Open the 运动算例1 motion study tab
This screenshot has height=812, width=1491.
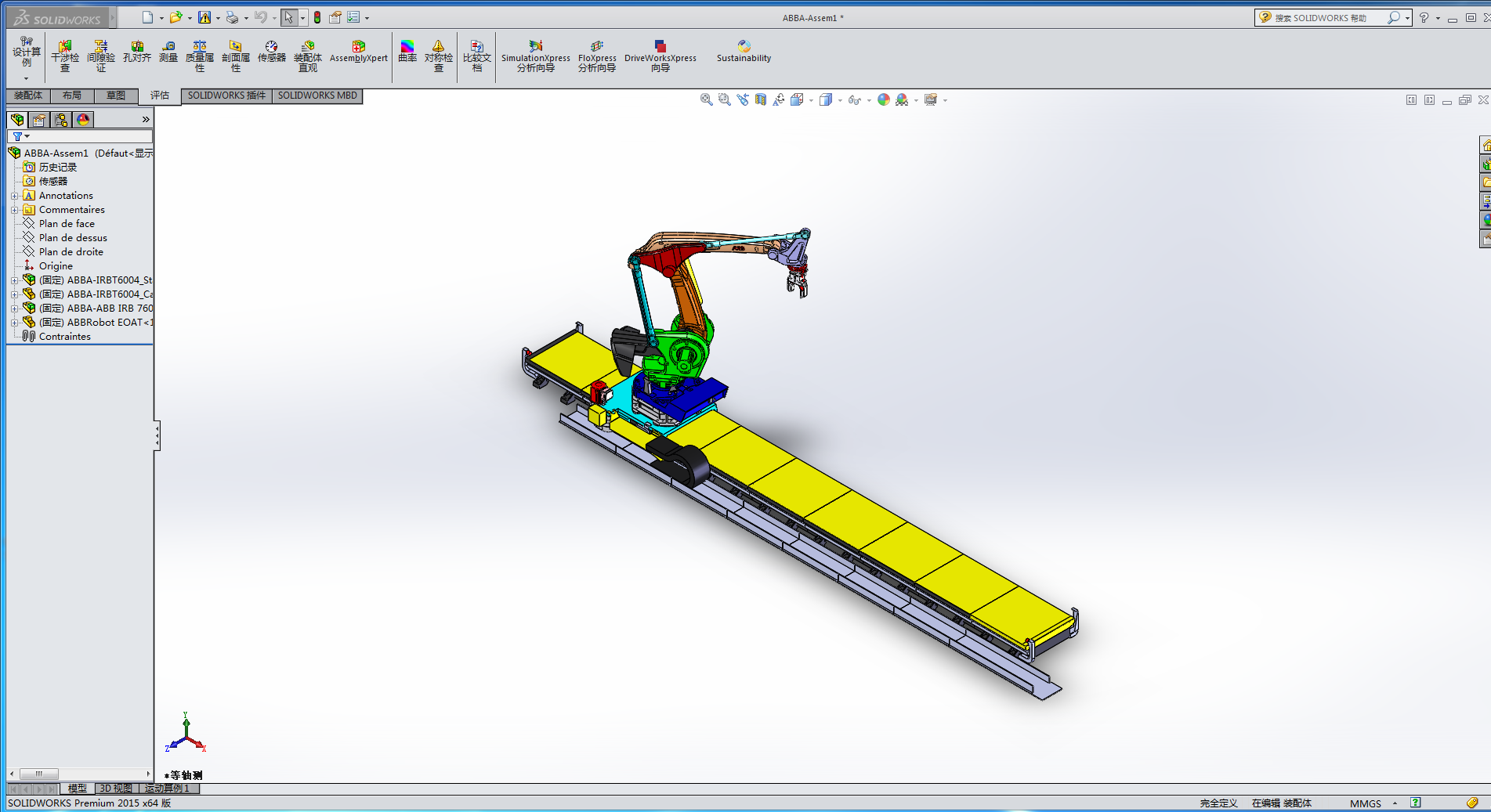[168, 789]
